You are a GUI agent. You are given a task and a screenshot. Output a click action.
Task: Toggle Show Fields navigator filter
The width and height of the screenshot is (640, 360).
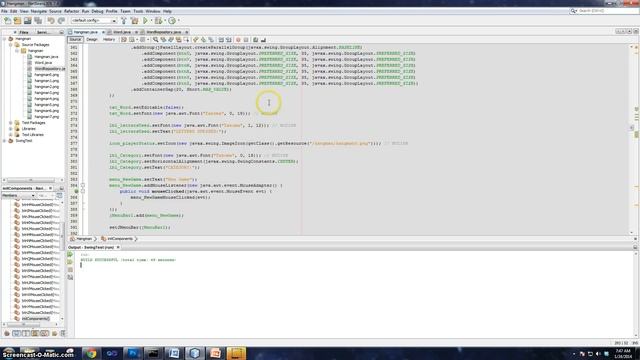[x=16, y=333]
